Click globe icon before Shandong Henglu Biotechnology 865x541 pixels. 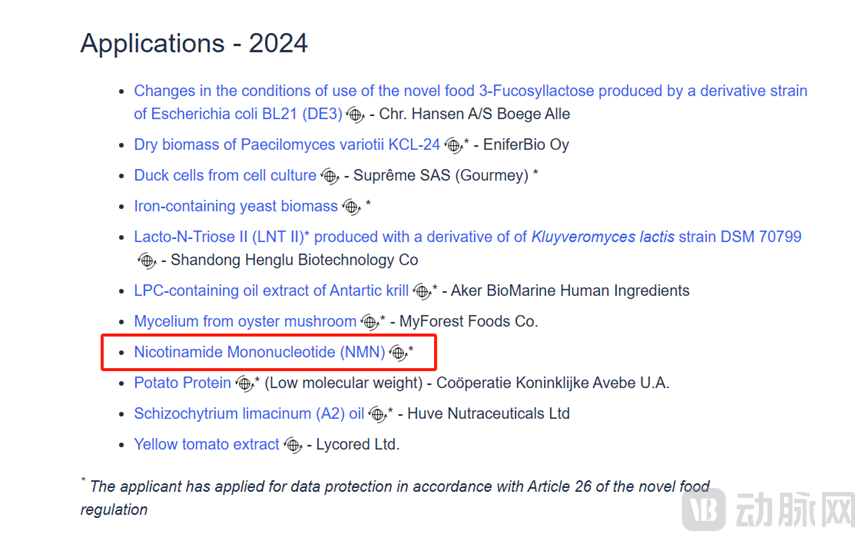pyautogui.click(x=147, y=260)
